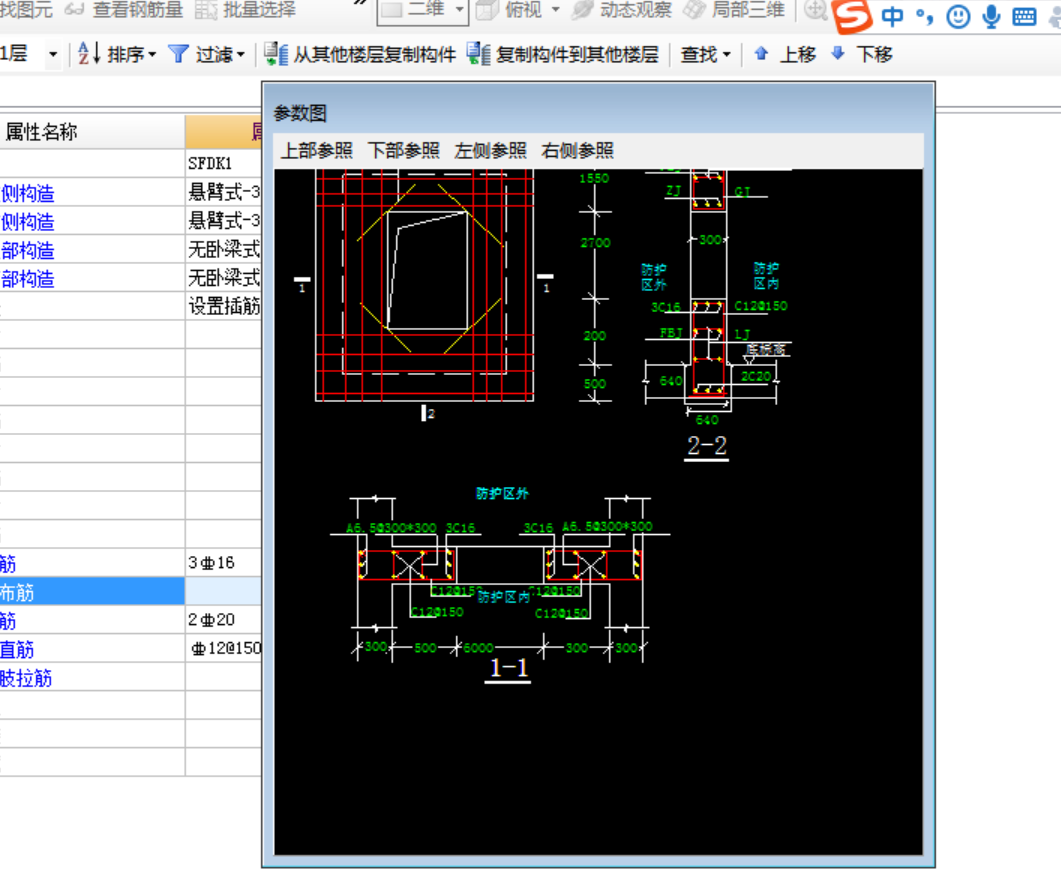Click the 1-1 section label in drawing
The width and height of the screenshot is (1061, 884).
(508, 668)
